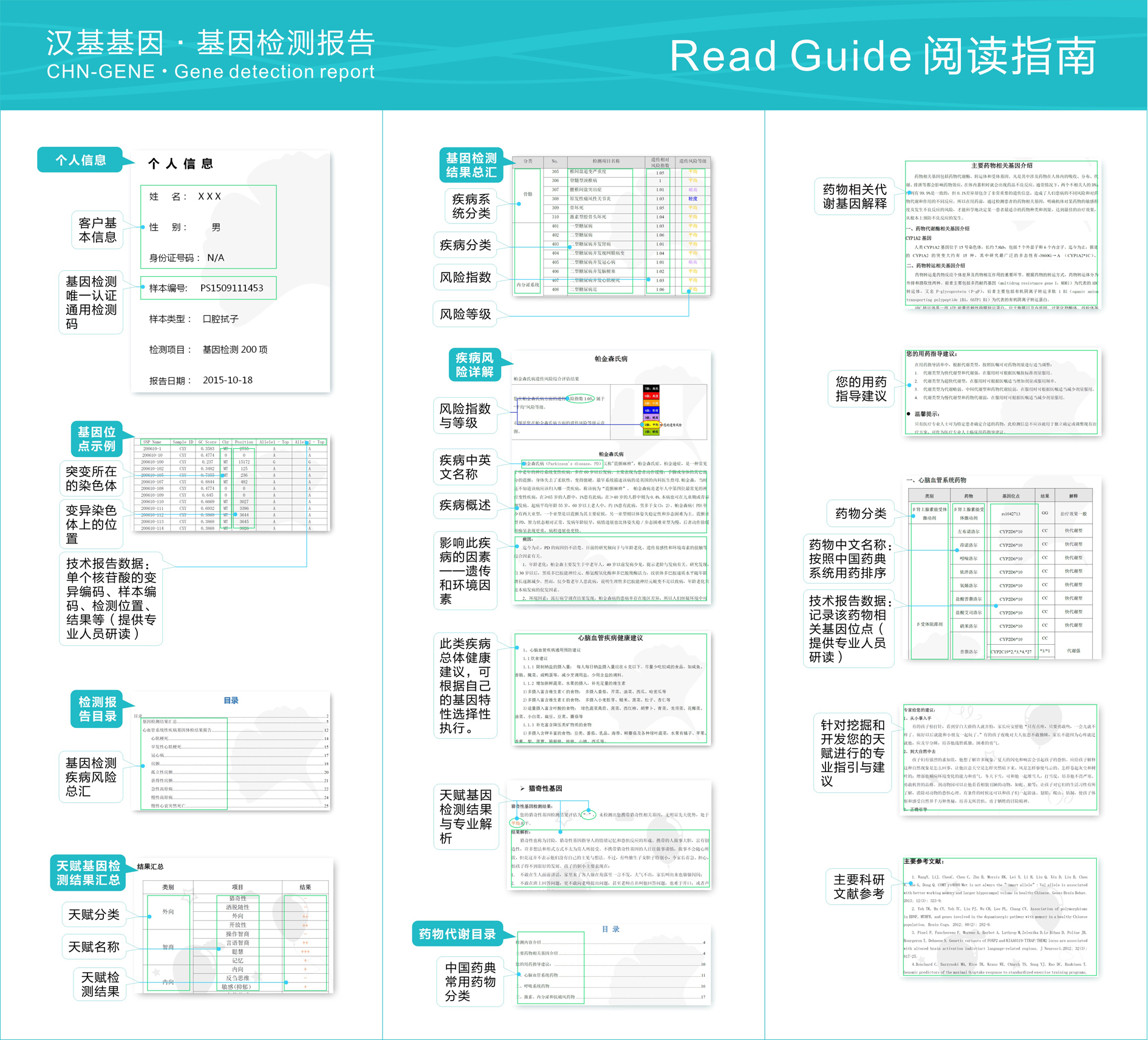Click the sample number PS1509111453 field
Screen dimensions: 1148x1040
(x=208, y=288)
